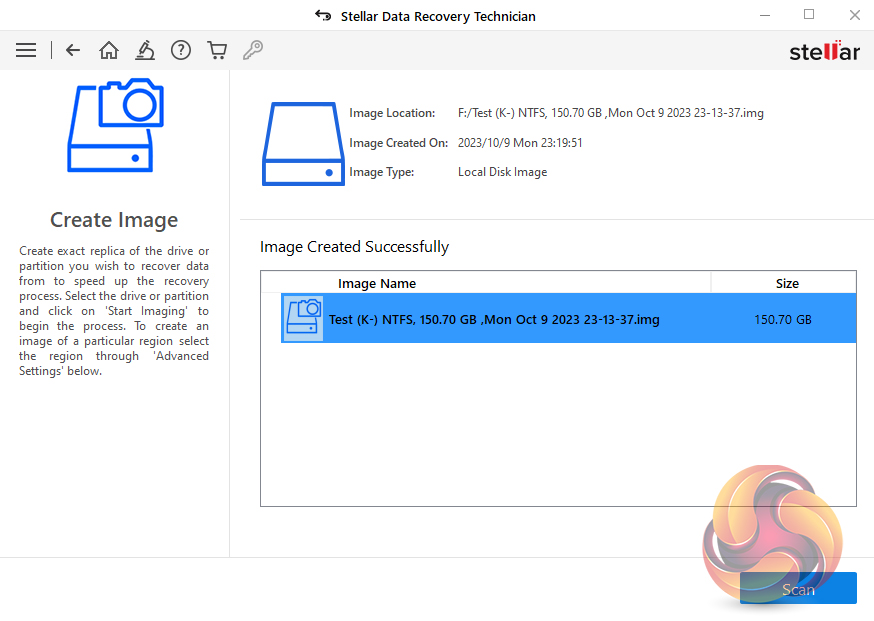Click the Local Disk Image type value
874x621 pixels.
502,172
